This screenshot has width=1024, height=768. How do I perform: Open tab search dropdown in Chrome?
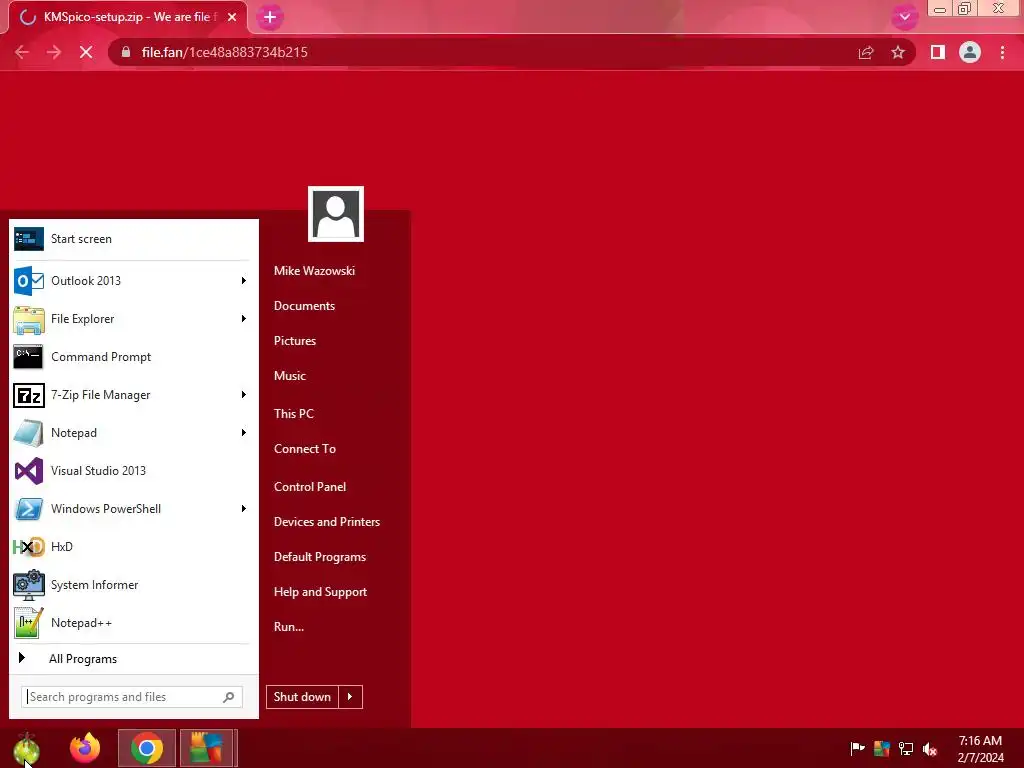coord(904,17)
